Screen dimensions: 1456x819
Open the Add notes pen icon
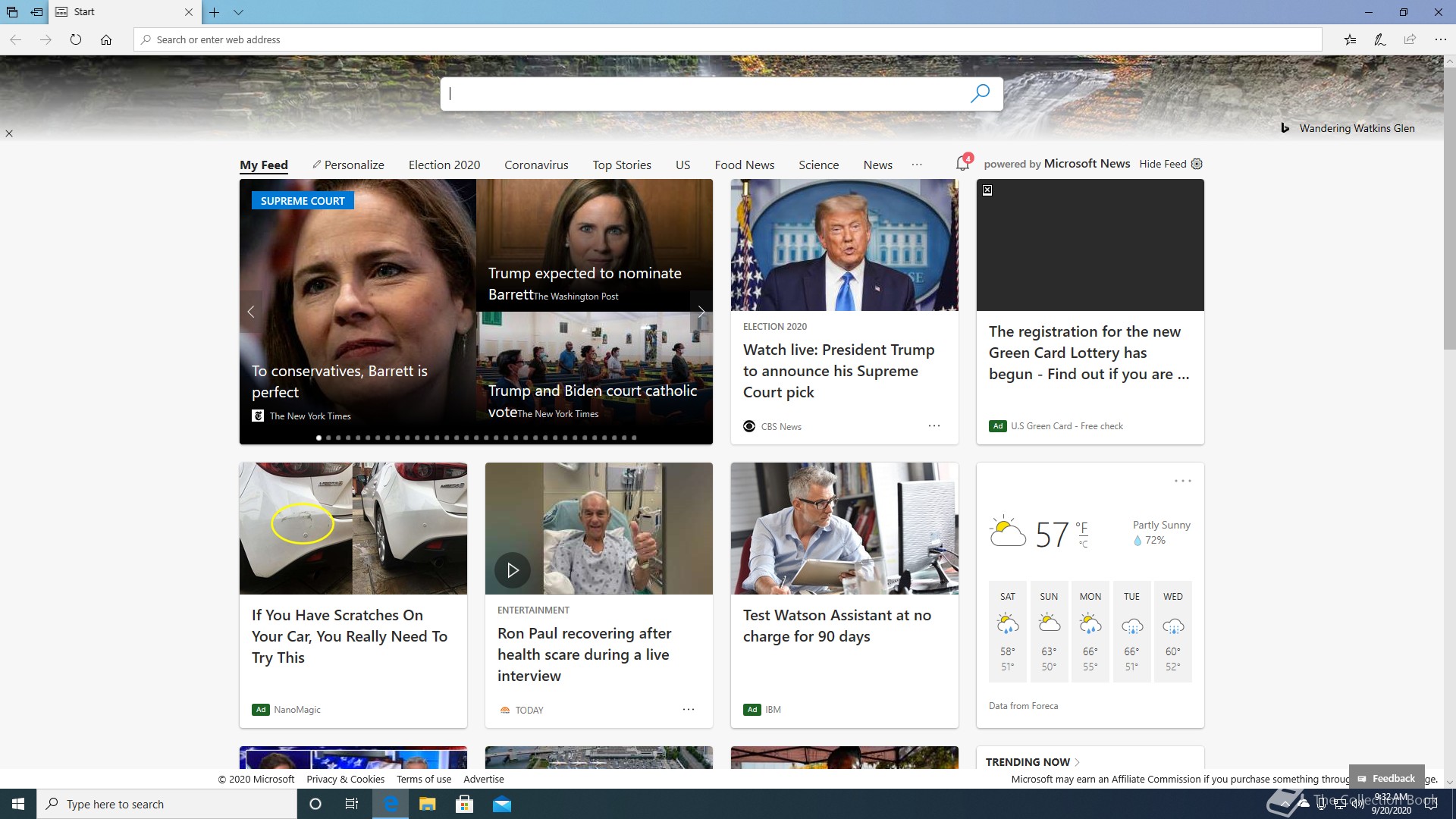point(1380,39)
